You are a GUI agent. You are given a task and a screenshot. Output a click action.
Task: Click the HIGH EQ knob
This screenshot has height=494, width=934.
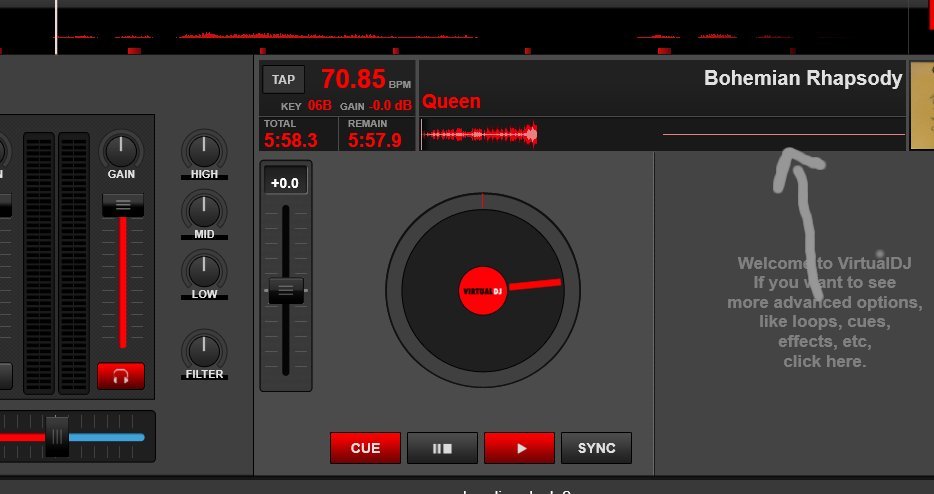pyautogui.click(x=204, y=150)
